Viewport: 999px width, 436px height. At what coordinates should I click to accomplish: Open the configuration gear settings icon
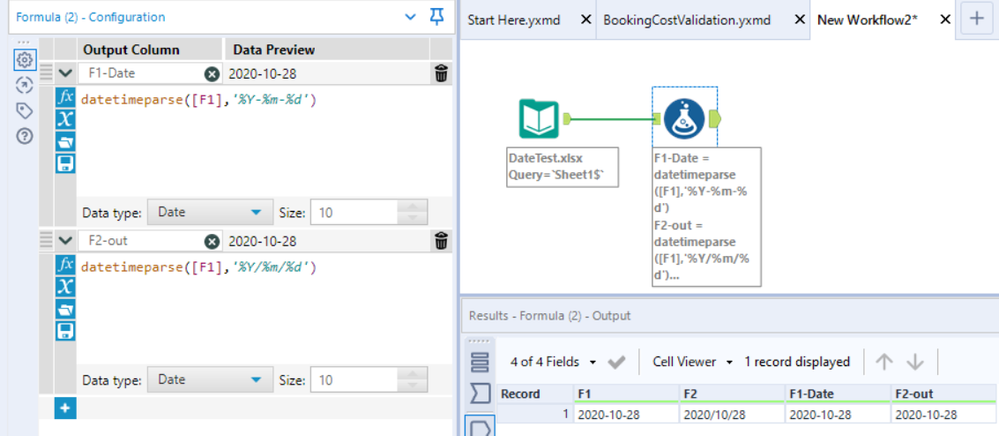[x=24, y=60]
